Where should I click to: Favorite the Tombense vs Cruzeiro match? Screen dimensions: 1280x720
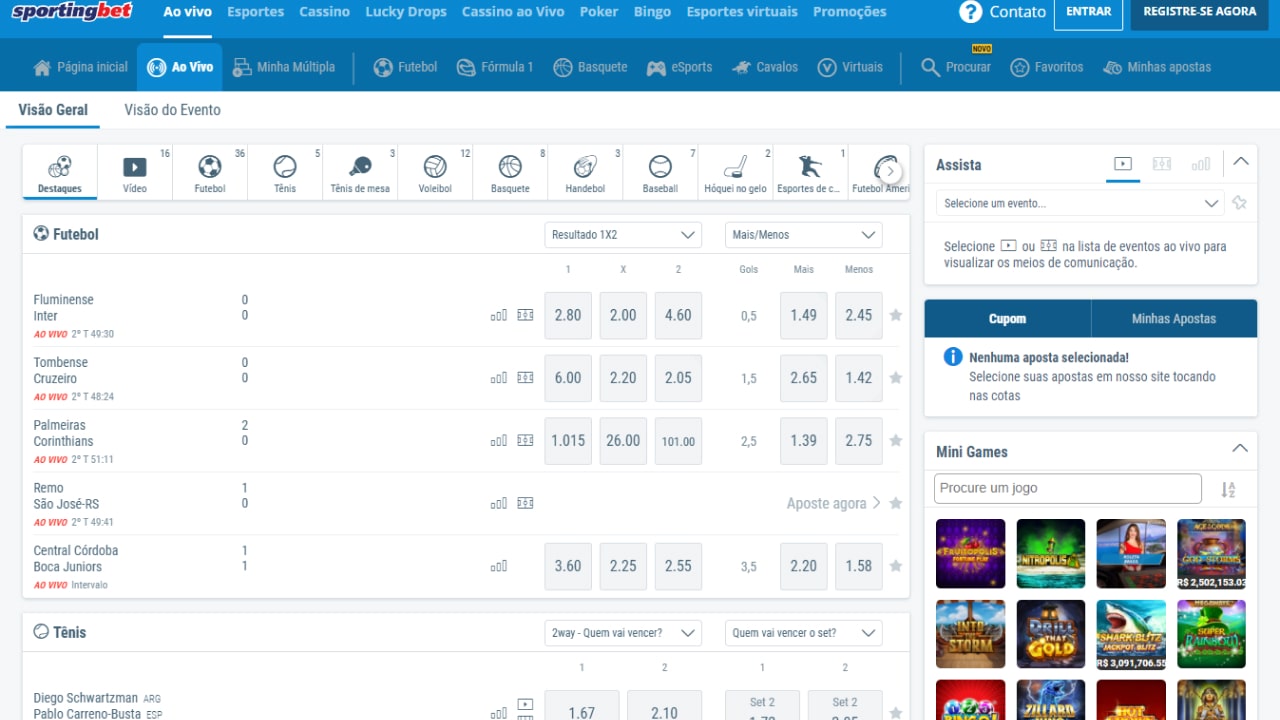pyautogui.click(x=896, y=378)
